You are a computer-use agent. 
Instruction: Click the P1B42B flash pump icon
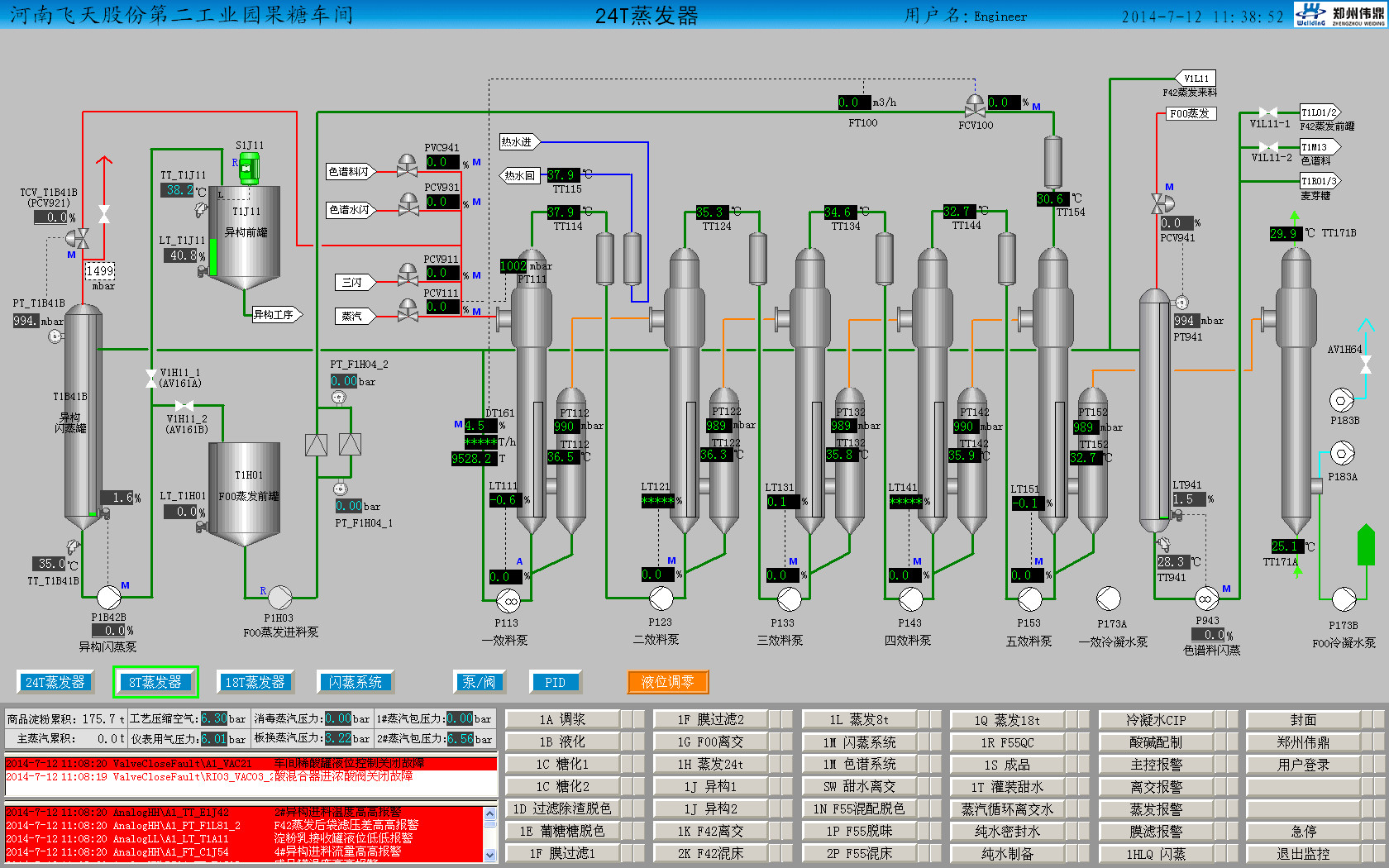point(109,597)
